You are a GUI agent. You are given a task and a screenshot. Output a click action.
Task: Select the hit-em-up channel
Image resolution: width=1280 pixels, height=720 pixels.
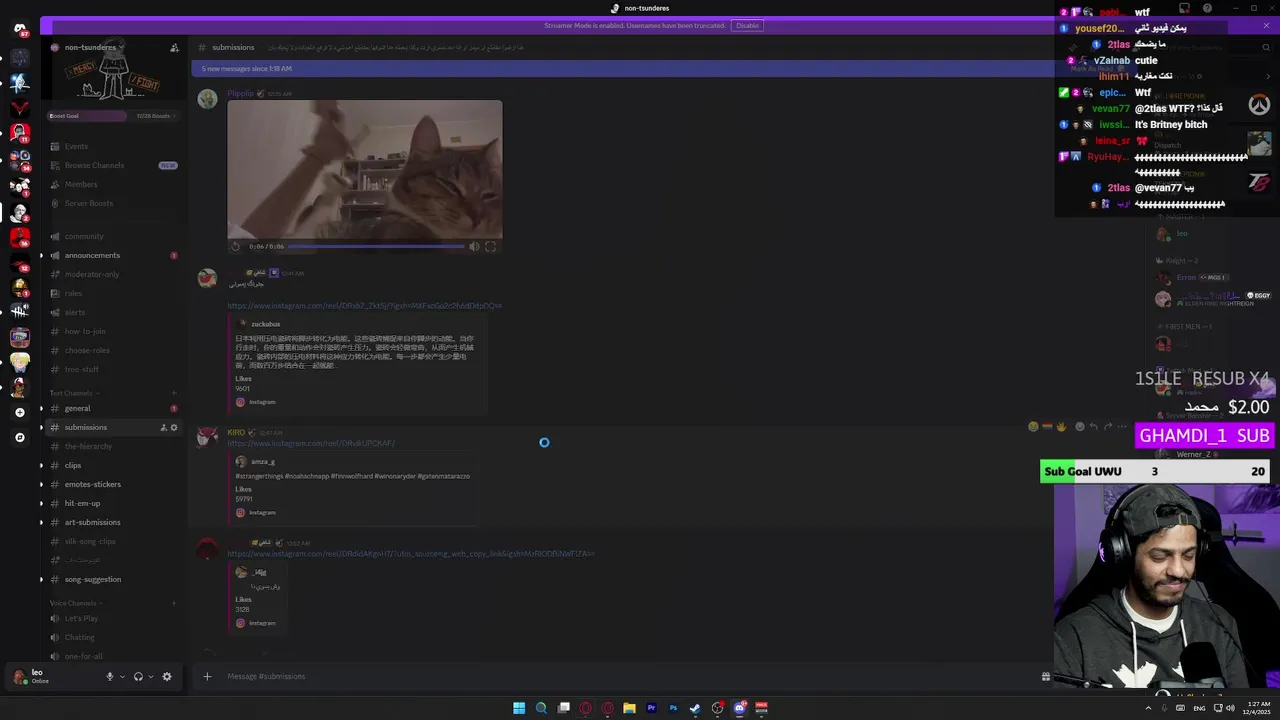113,503
